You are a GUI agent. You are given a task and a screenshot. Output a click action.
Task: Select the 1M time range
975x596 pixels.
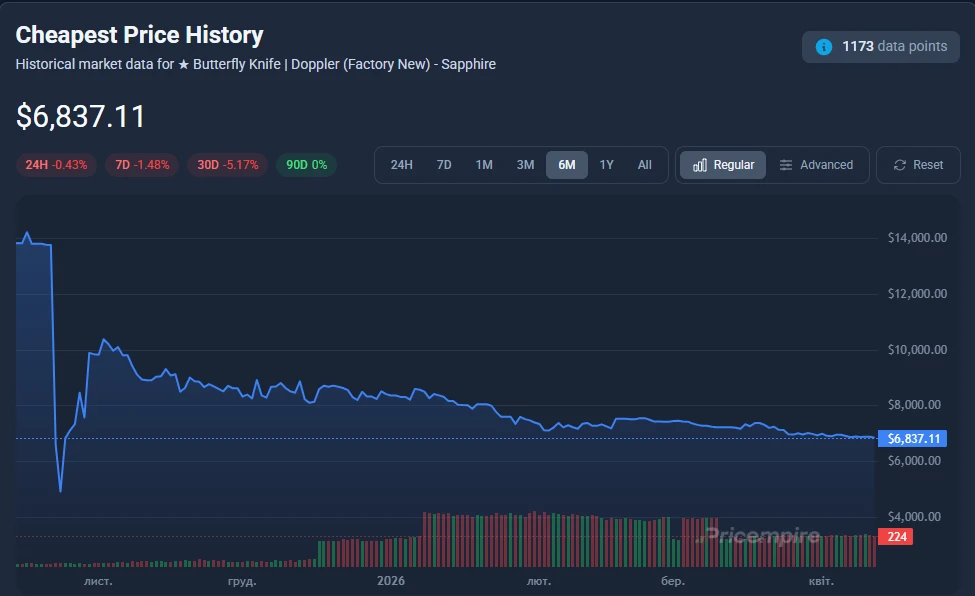click(x=484, y=165)
